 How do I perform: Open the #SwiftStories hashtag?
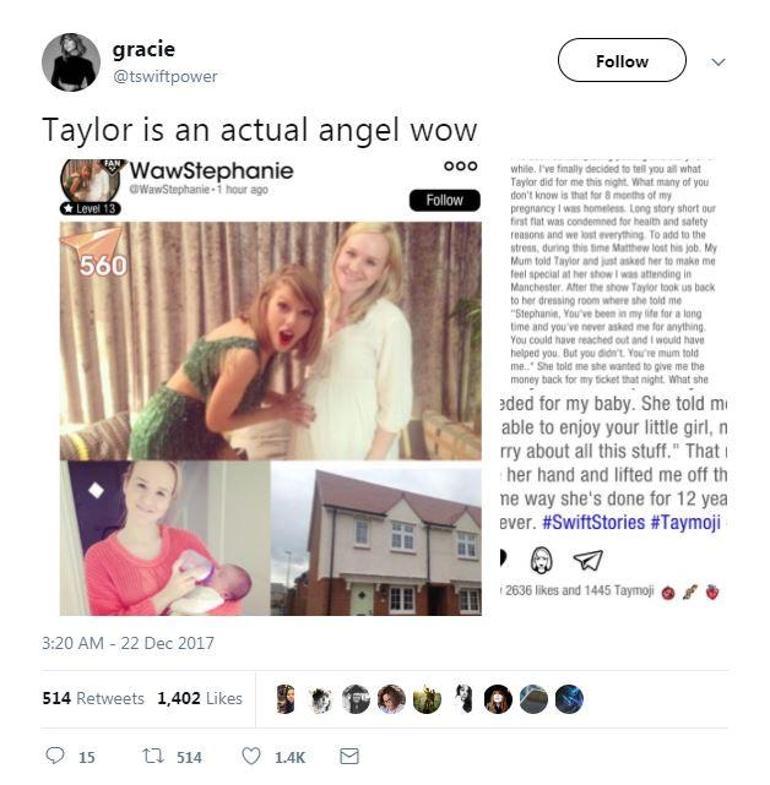593,522
